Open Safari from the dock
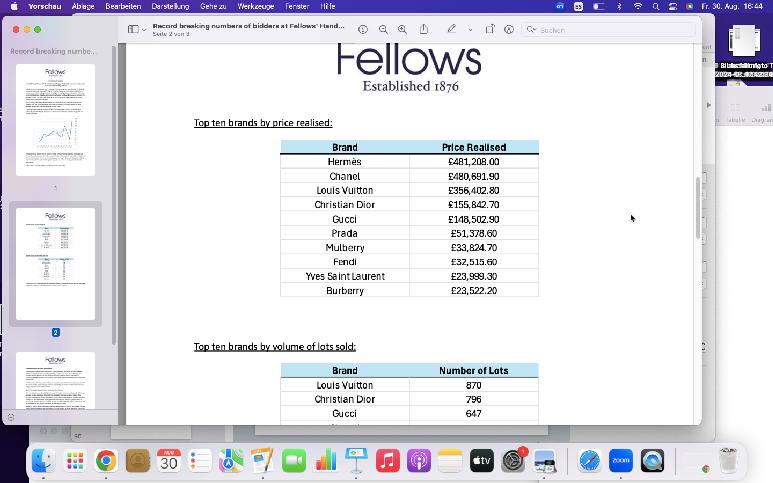Image resolution: width=773 pixels, height=483 pixels. click(590, 461)
